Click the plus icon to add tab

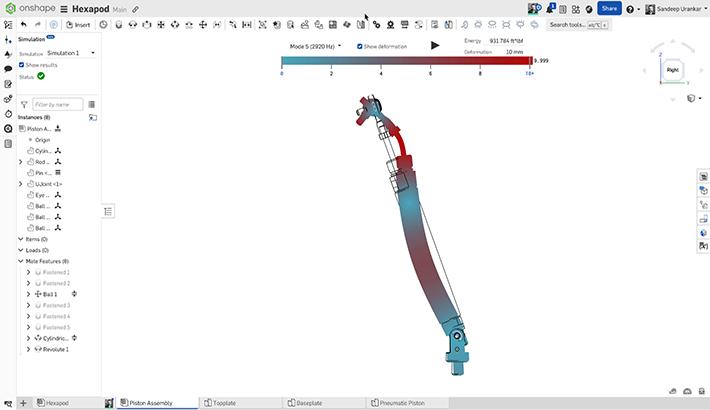click(23, 403)
